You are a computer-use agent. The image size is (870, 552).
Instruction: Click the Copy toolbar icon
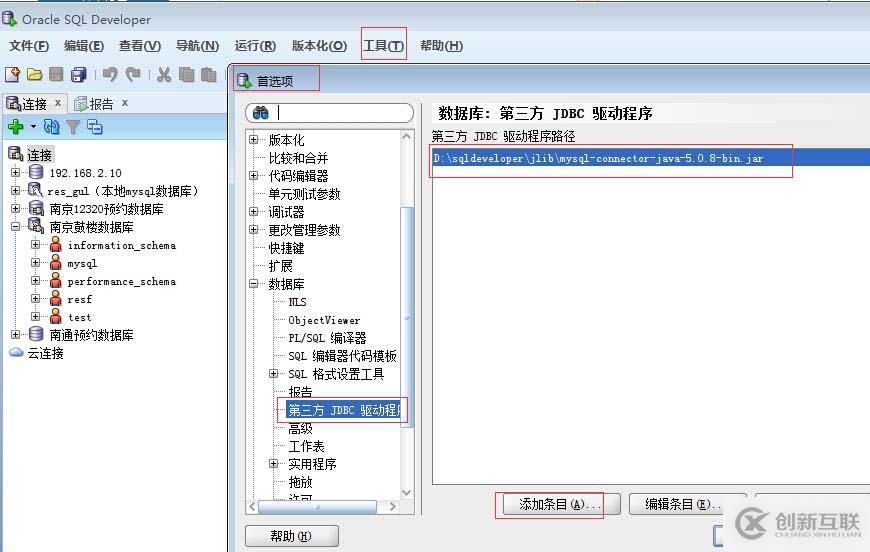(186, 74)
